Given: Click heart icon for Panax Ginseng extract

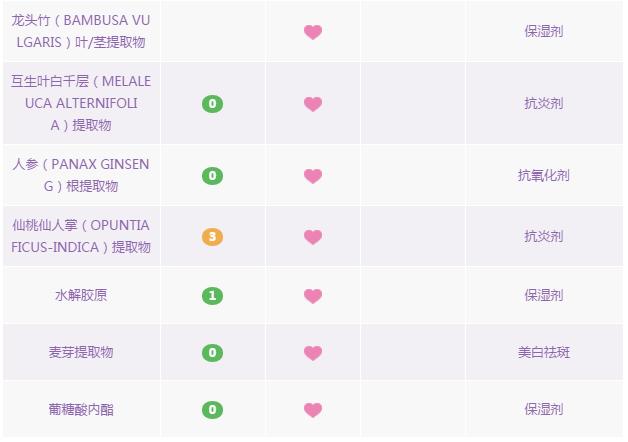Looking at the screenshot, I should tap(313, 176).
